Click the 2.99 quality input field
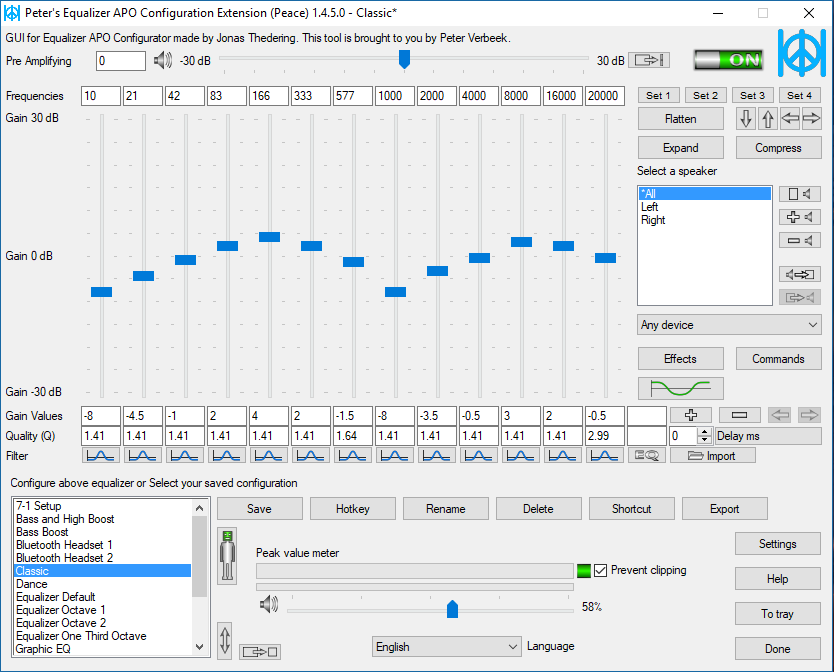The image size is (834, 672). pyautogui.click(x=605, y=436)
